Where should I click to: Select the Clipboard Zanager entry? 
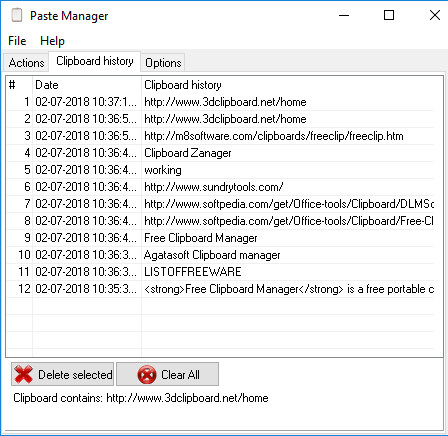coord(220,153)
